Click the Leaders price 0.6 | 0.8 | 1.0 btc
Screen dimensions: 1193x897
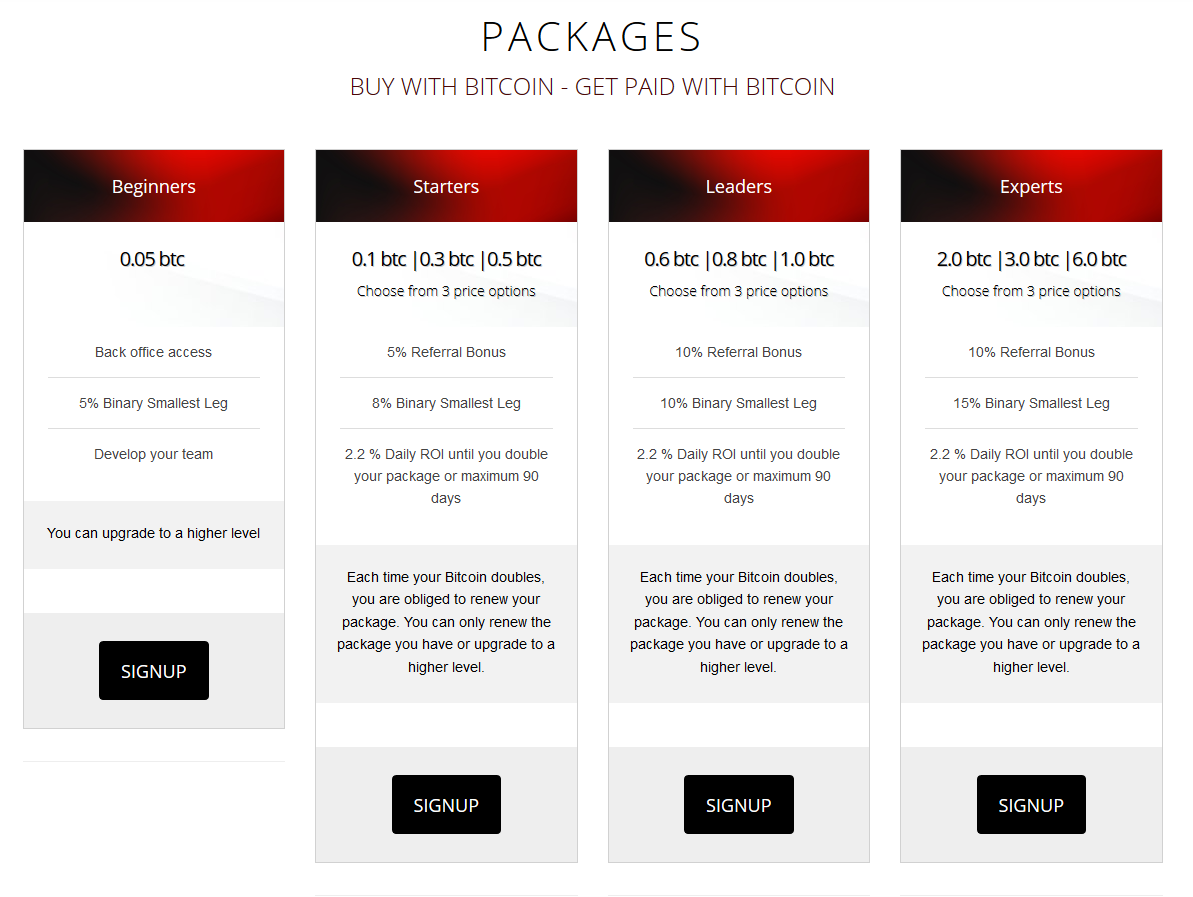coord(739,259)
